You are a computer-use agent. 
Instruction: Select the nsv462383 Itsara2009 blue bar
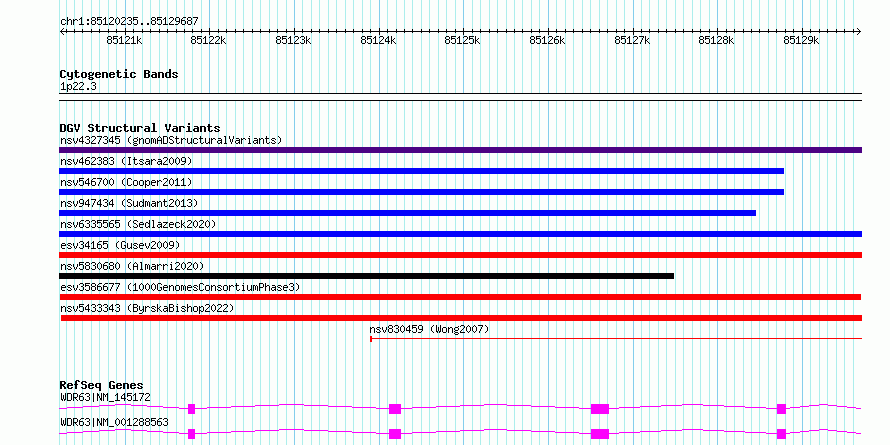(422, 171)
